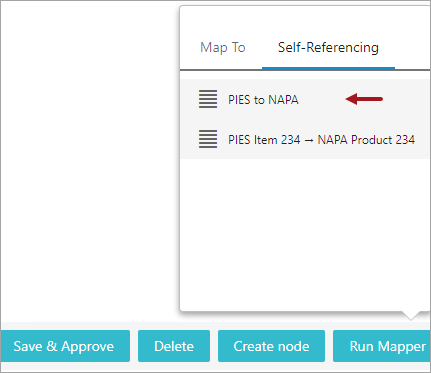This screenshot has height=373, width=431.
Task: Click the blank white panel left of popup
Action: 90,160
